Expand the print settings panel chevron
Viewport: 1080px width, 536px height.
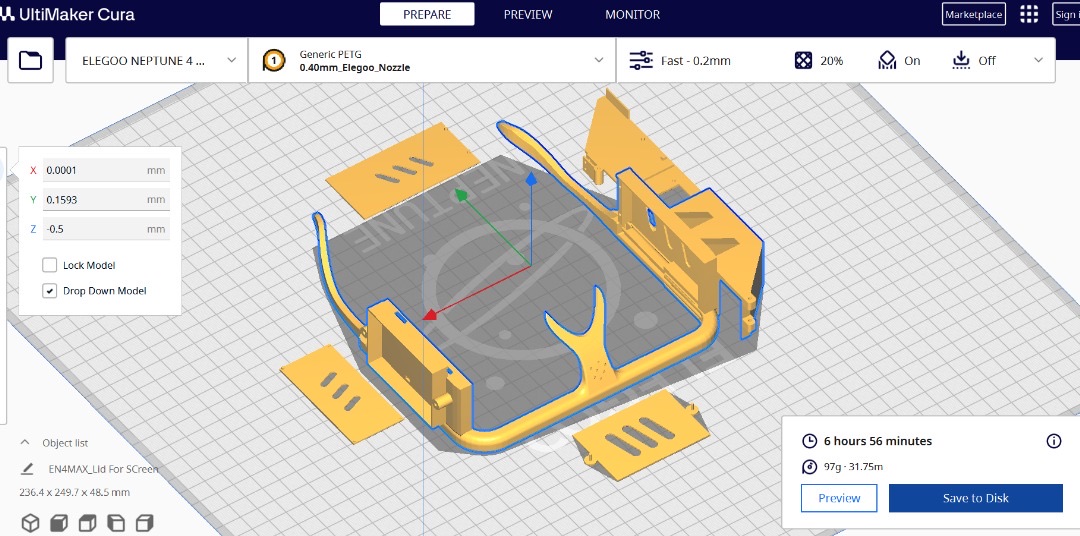tap(1039, 61)
